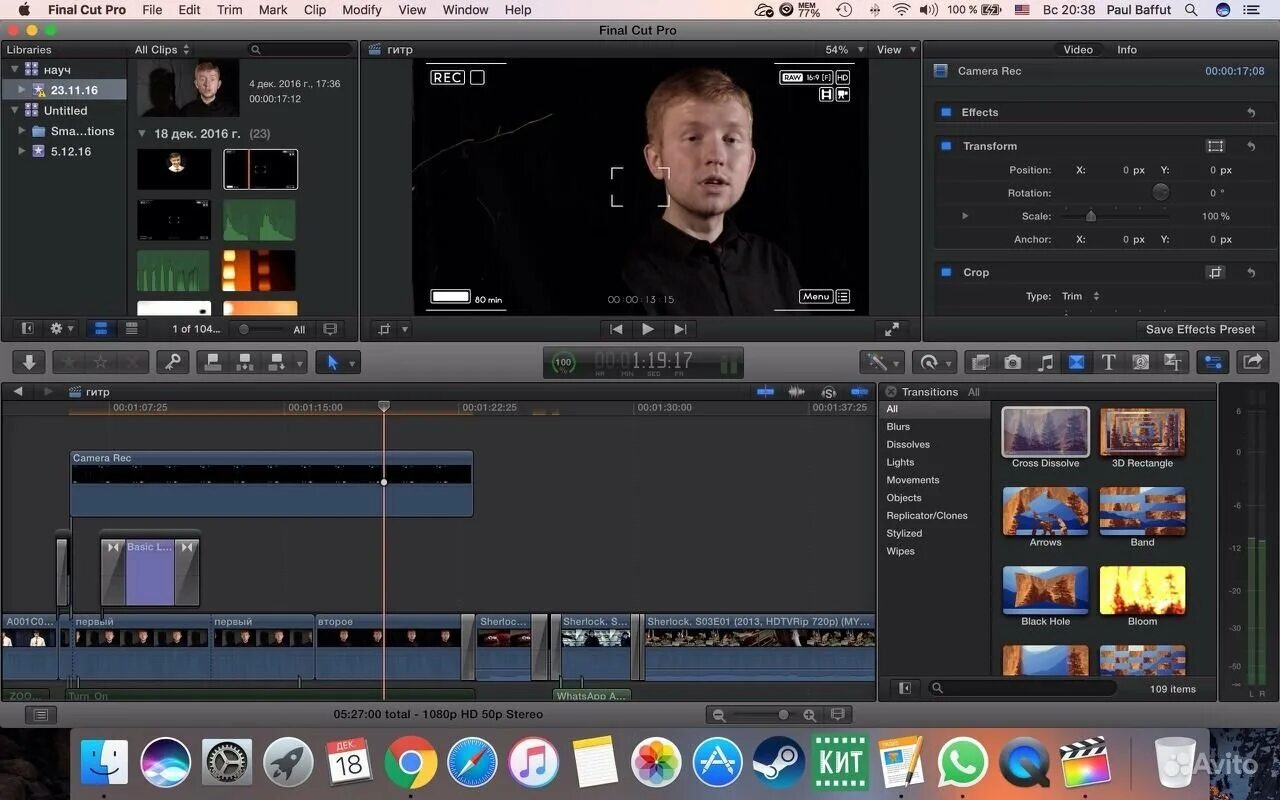
Task: Open the 54% viewer zoom dropdown
Action: coord(844,49)
